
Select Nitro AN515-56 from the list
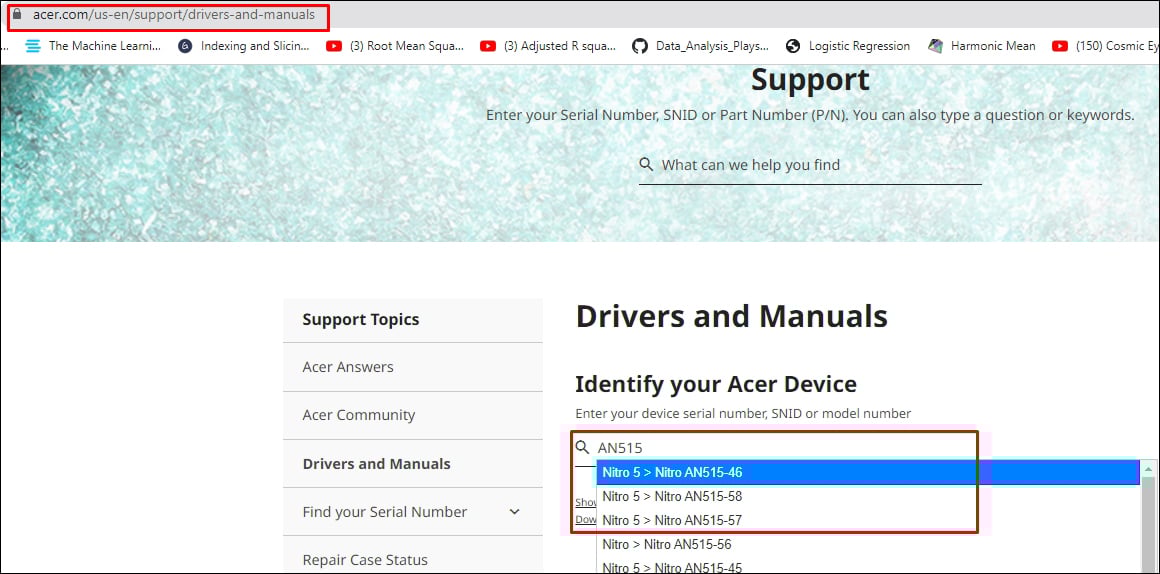click(667, 545)
